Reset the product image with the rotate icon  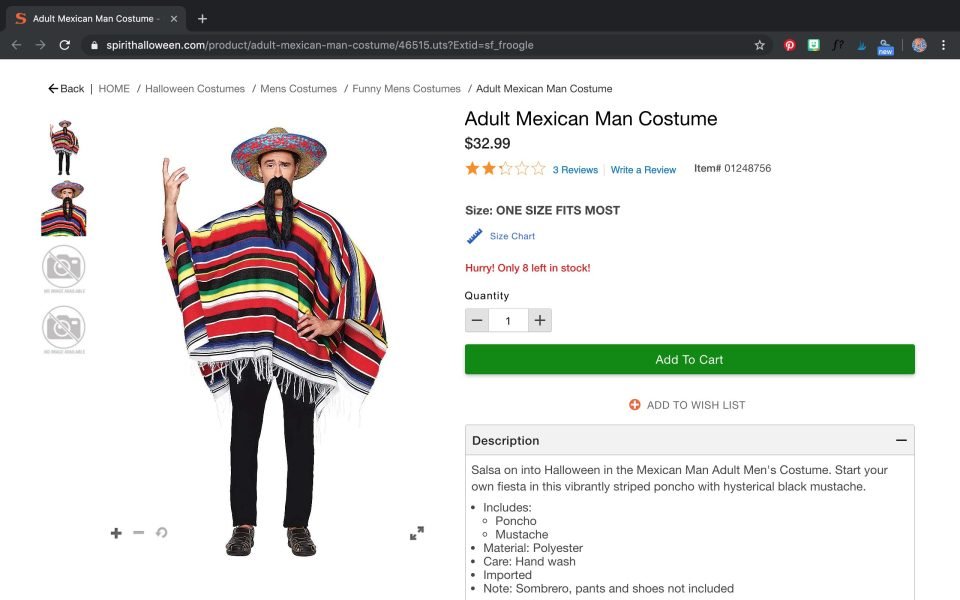coord(162,533)
